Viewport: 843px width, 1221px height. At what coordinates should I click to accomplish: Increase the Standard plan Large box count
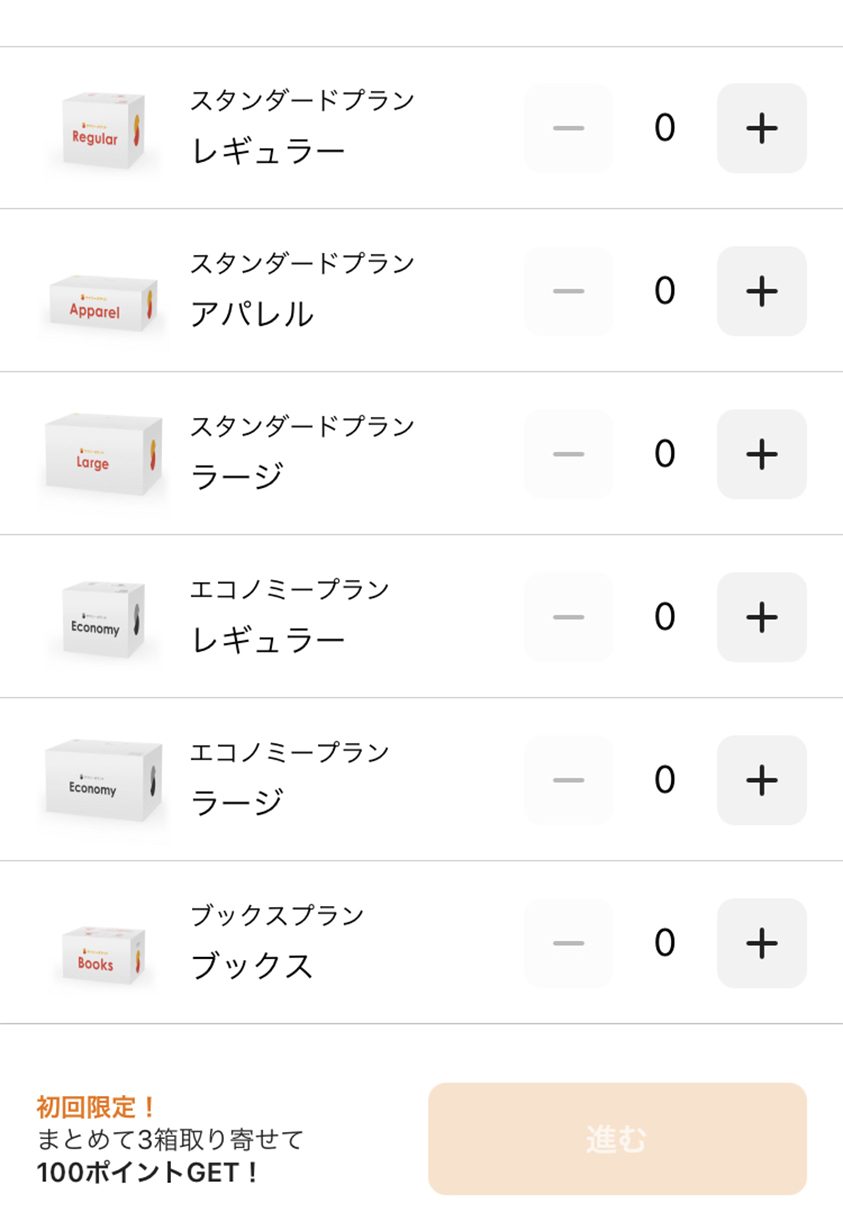(x=761, y=454)
